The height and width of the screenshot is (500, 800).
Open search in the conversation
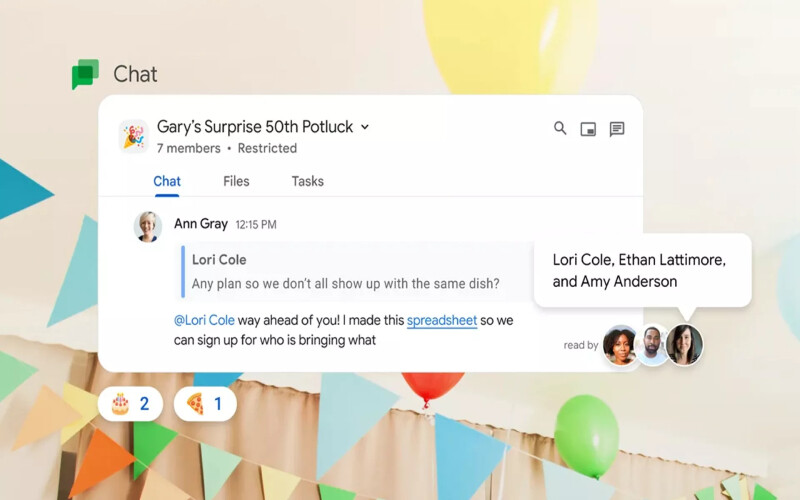(x=560, y=129)
